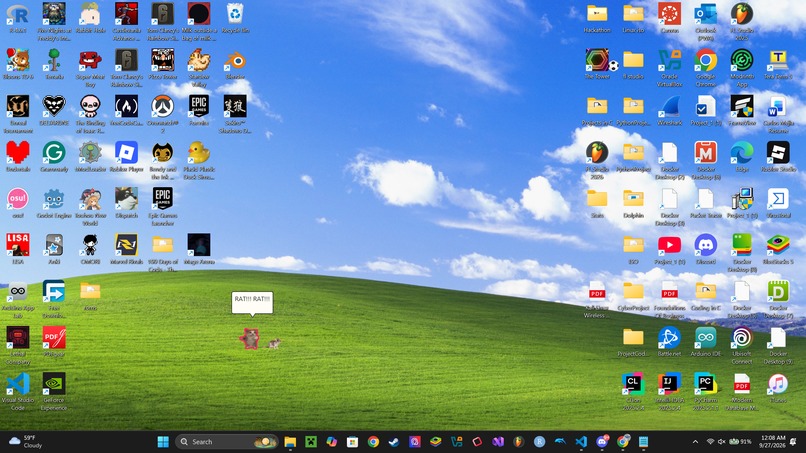
Task: Open the taskbar clock showing 12:08 AM
Action: click(773, 442)
